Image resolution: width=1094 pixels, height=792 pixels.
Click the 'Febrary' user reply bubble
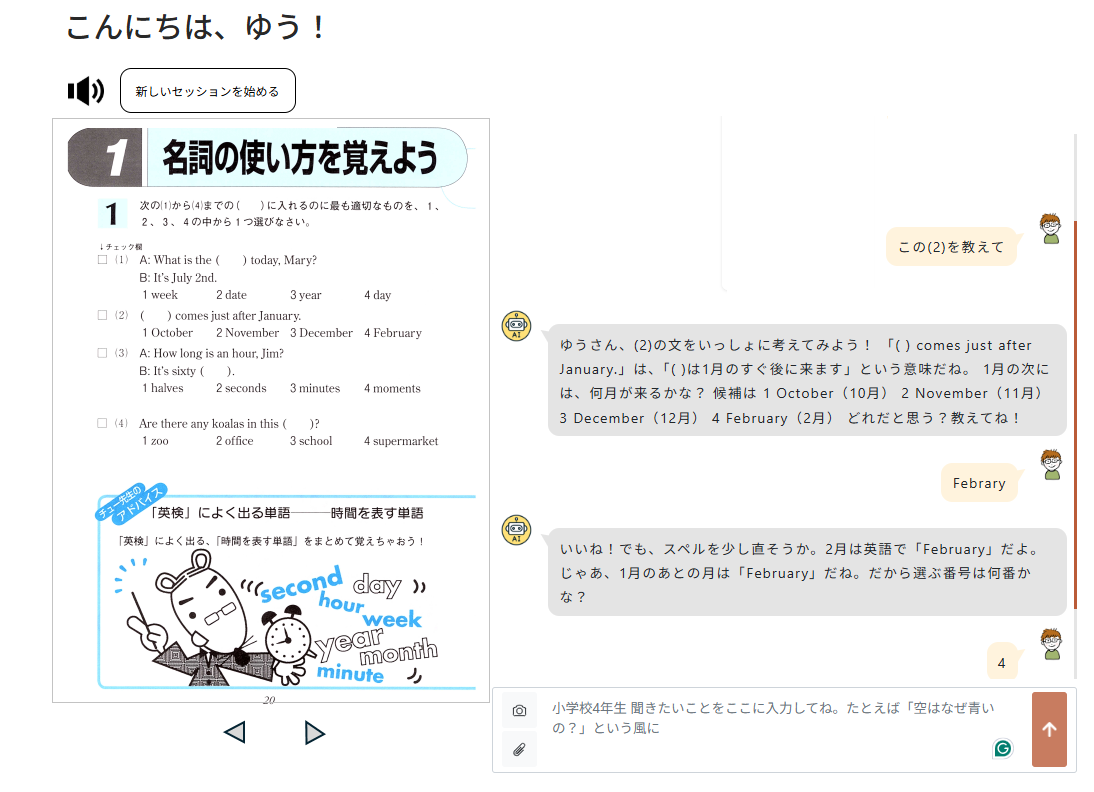point(979,483)
